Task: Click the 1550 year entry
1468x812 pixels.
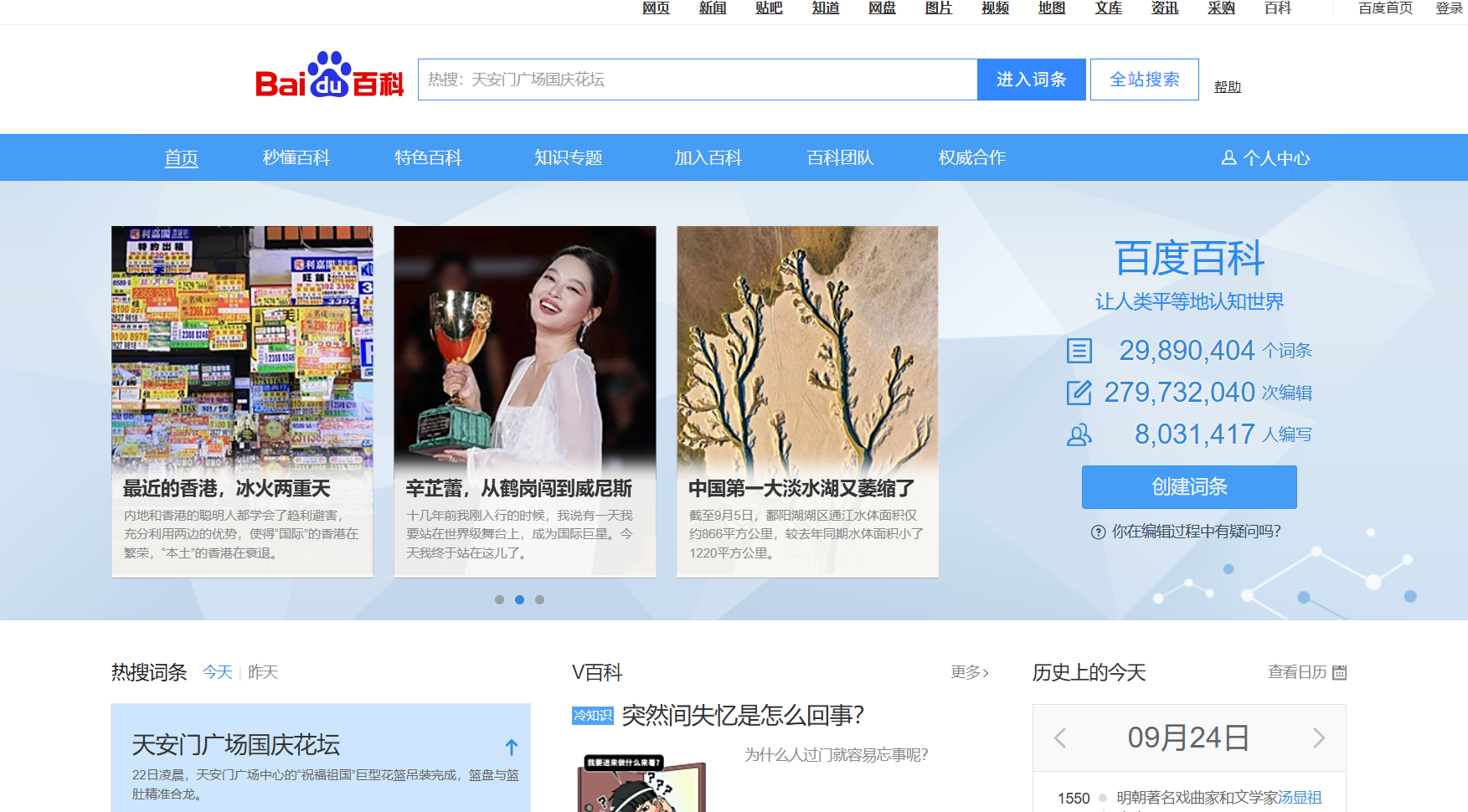Action: pos(1074,799)
